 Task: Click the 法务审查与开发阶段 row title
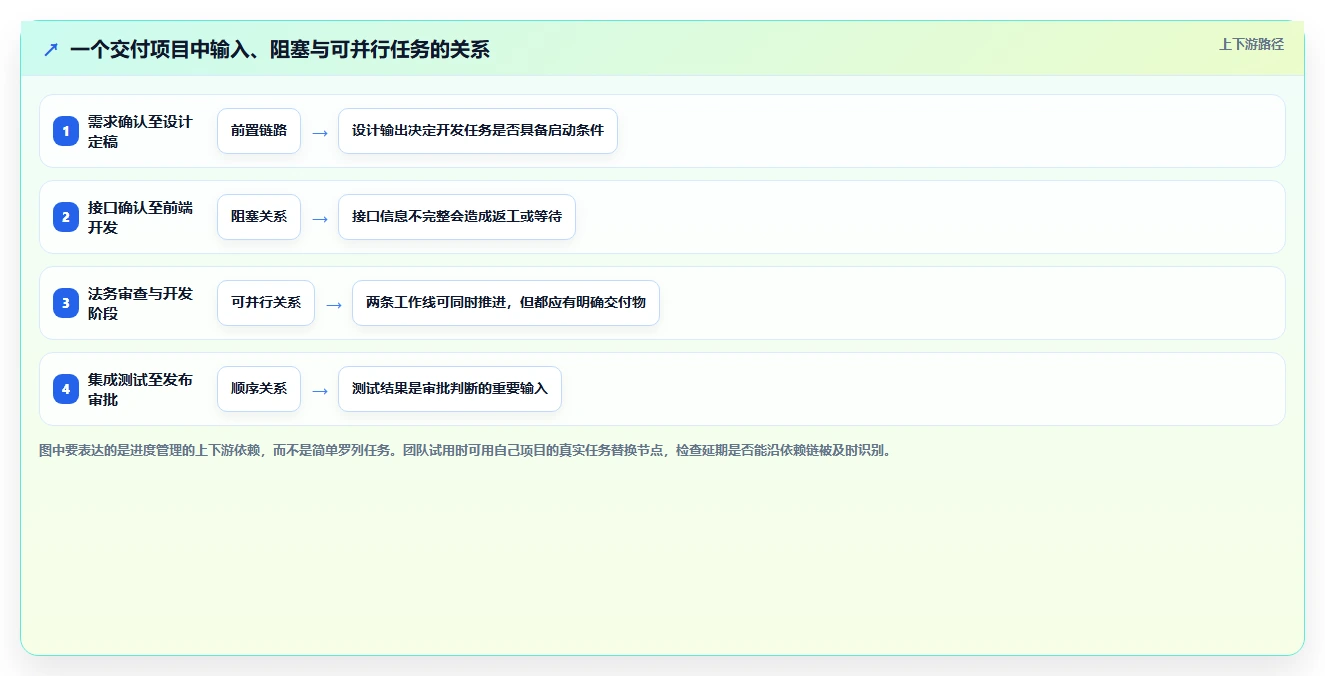[140, 303]
